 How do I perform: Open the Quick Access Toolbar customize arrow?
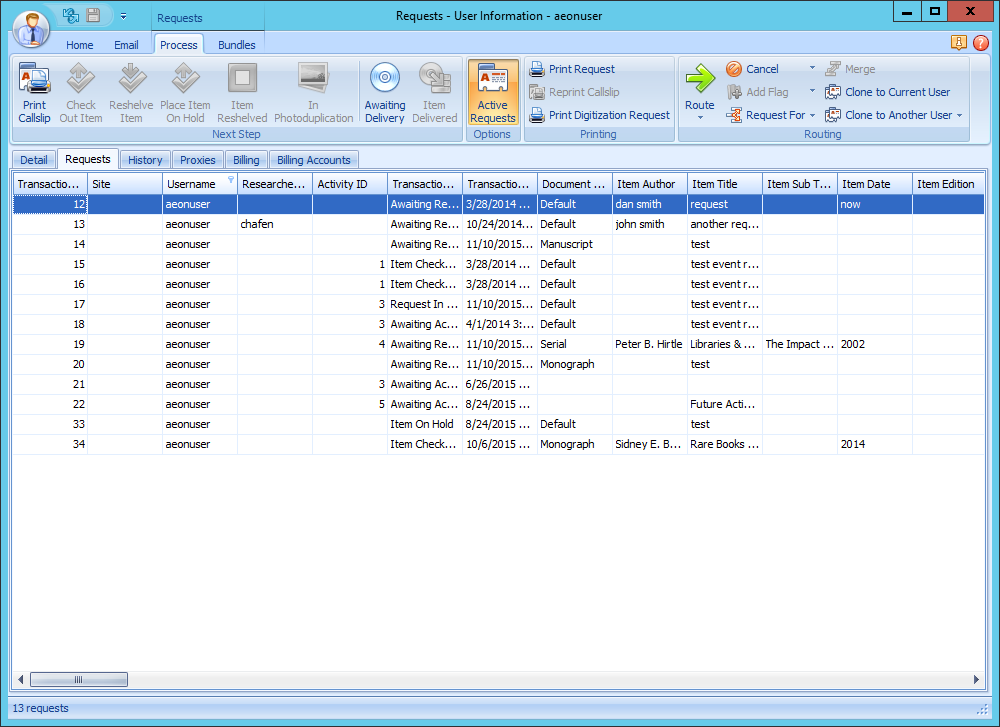tap(123, 16)
